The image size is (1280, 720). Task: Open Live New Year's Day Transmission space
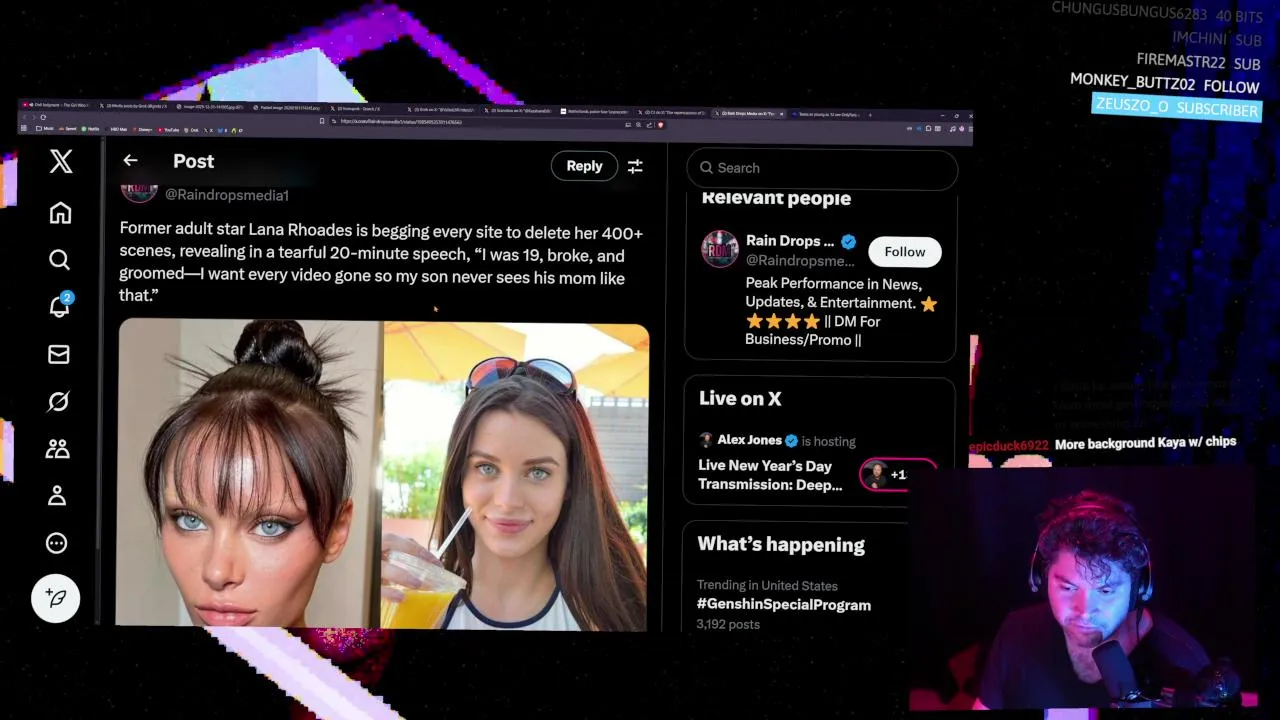point(770,475)
